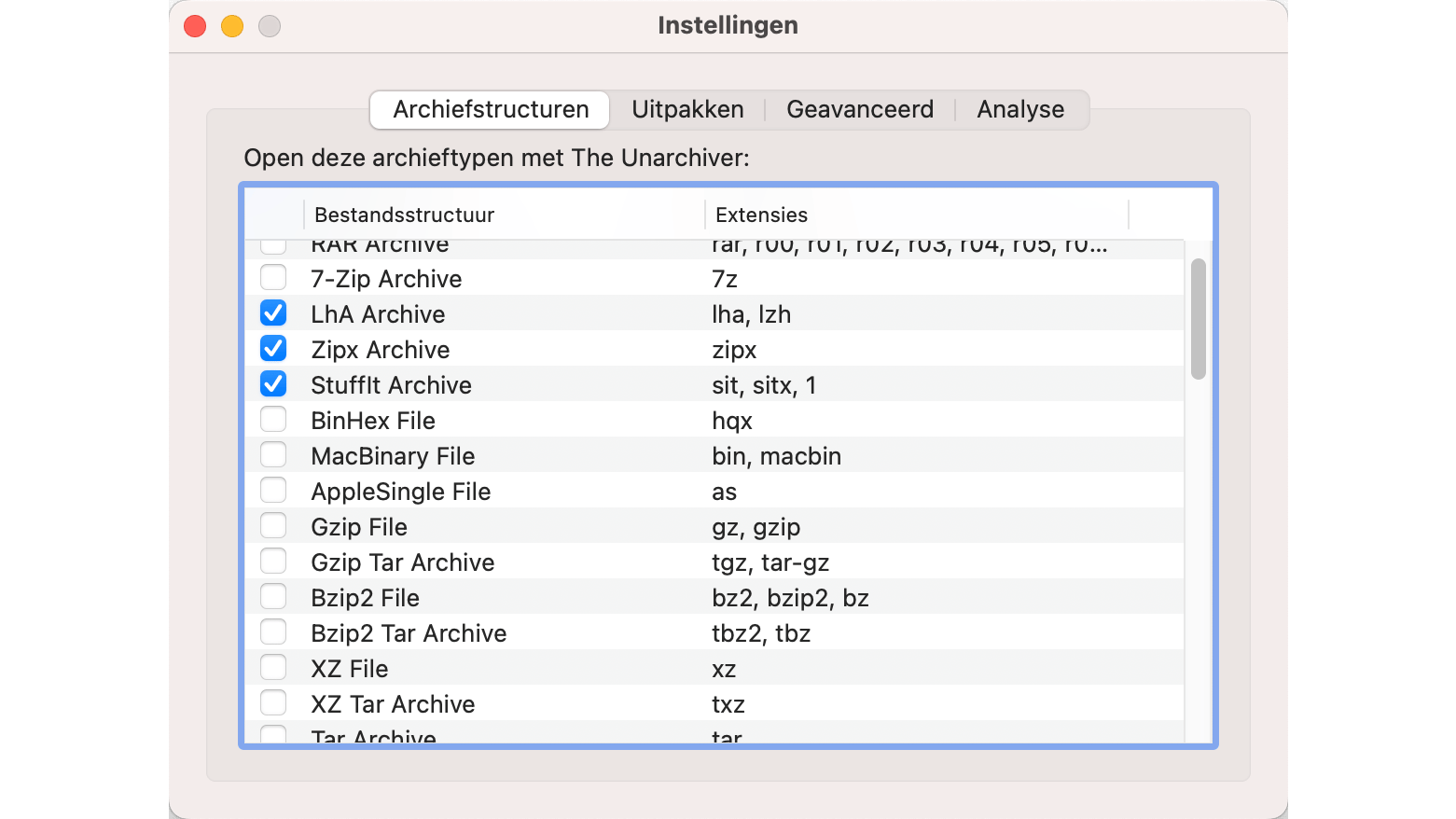Image resolution: width=1456 pixels, height=819 pixels.
Task: Enable Gzip Tar Archive support
Action: 273,561
